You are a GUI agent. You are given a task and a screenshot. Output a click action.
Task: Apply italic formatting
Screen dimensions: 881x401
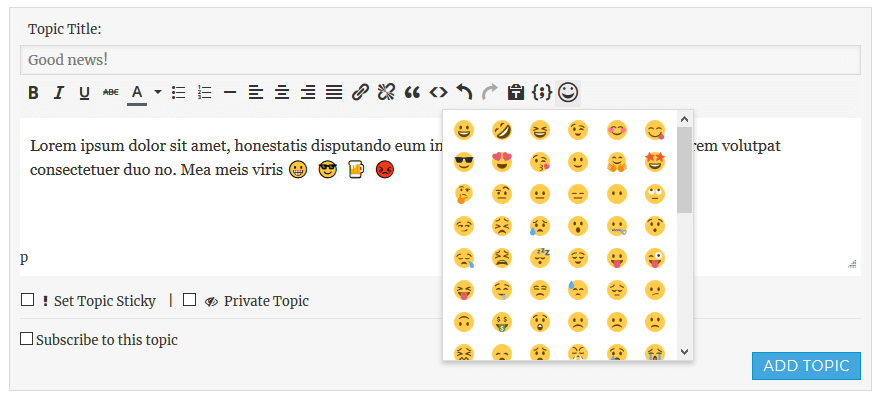(58, 93)
